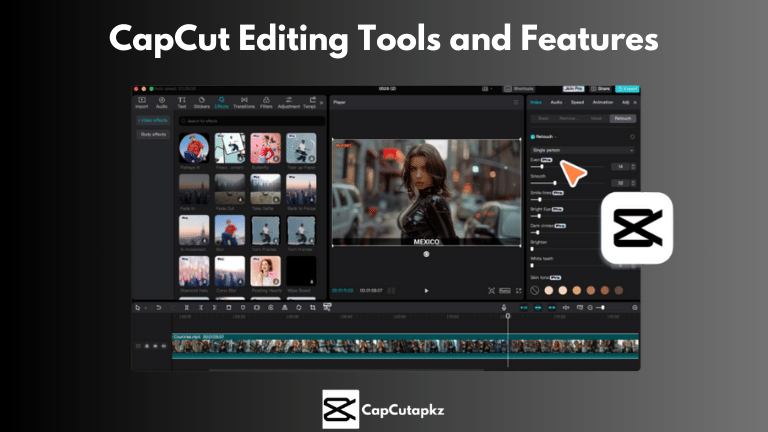Click the Rotate clip icon
The height and width of the screenshot is (432, 768).
pyautogui.click(x=299, y=308)
